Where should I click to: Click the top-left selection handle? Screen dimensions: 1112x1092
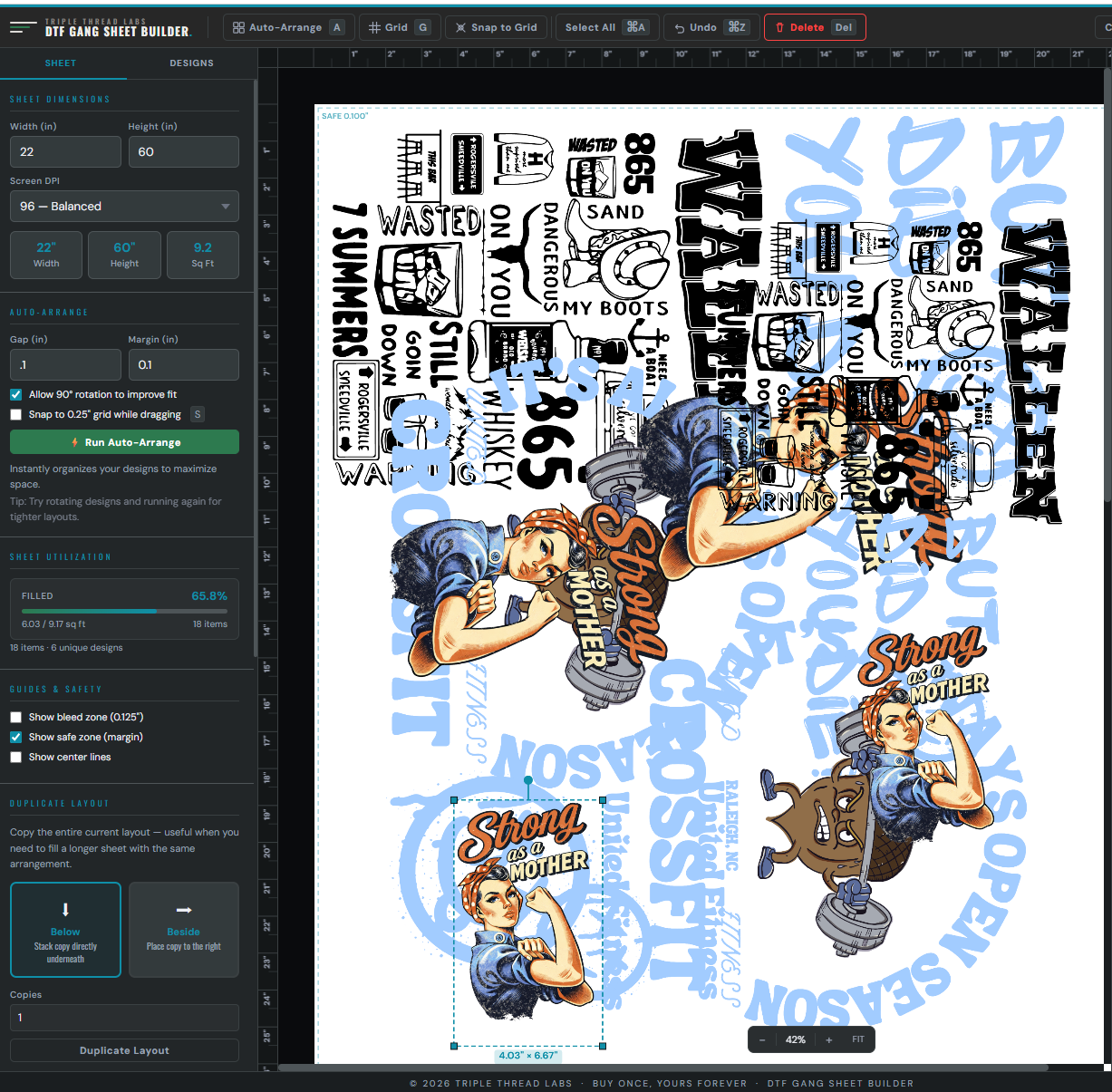pyautogui.click(x=454, y=800)
